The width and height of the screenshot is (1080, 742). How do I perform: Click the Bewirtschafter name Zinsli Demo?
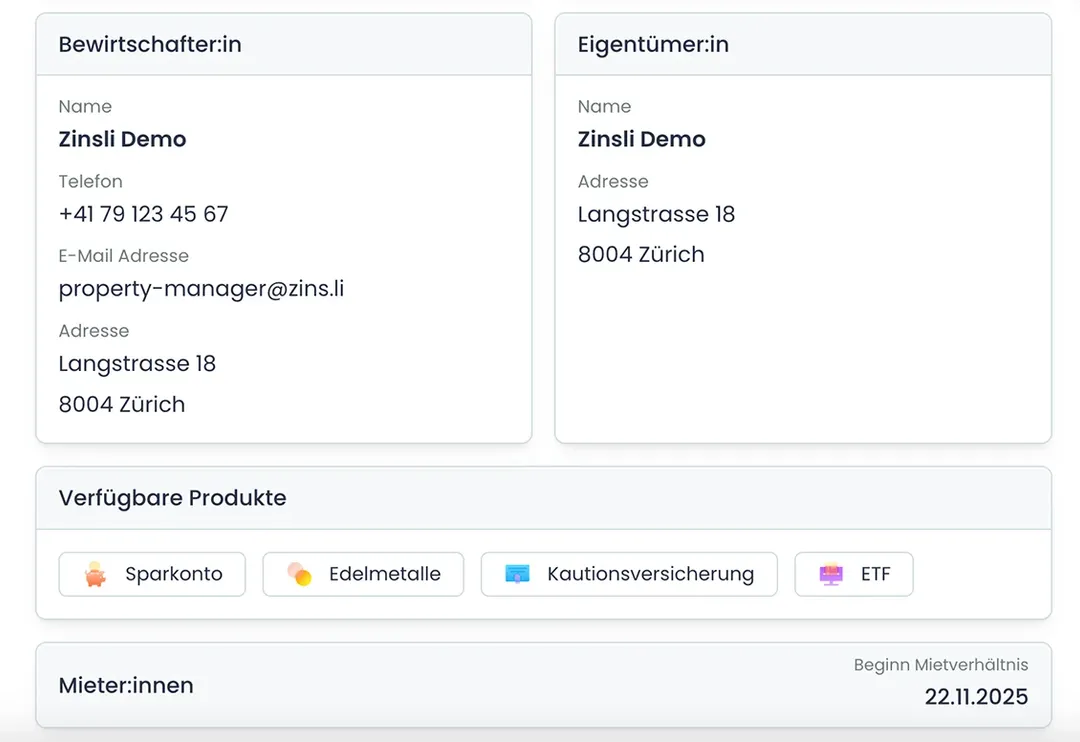[x=122, y=139]
